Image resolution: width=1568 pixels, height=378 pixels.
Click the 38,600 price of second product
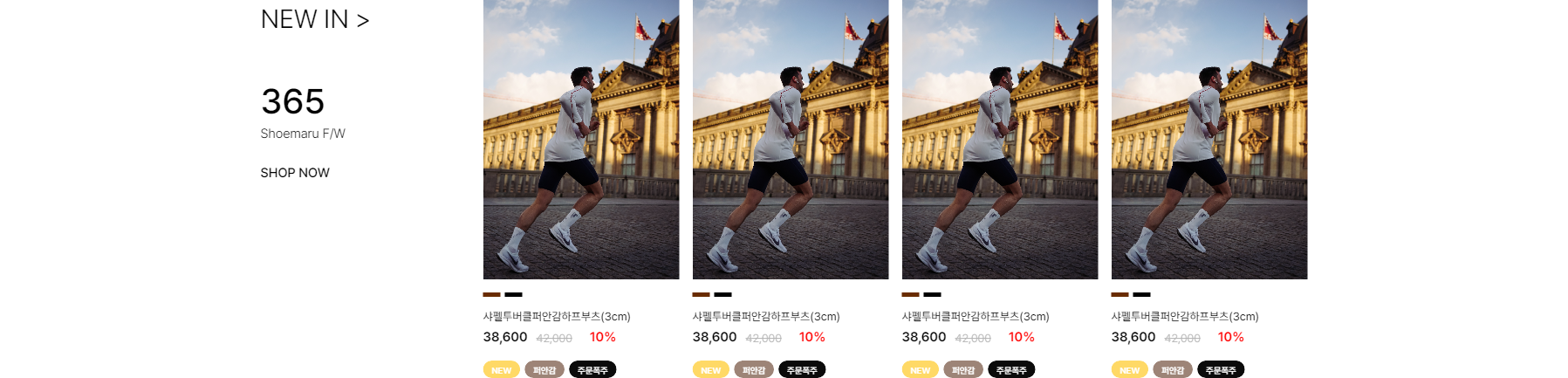click(x=715, y=337)
